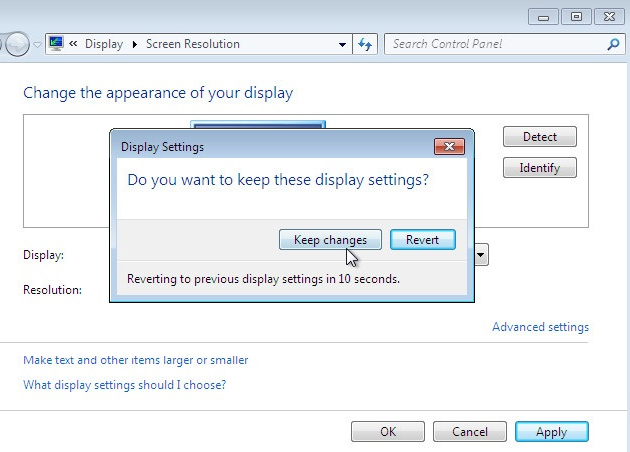Open 'Make text and other items larger' link
This screenshot has height=452, width=630.
135,360
